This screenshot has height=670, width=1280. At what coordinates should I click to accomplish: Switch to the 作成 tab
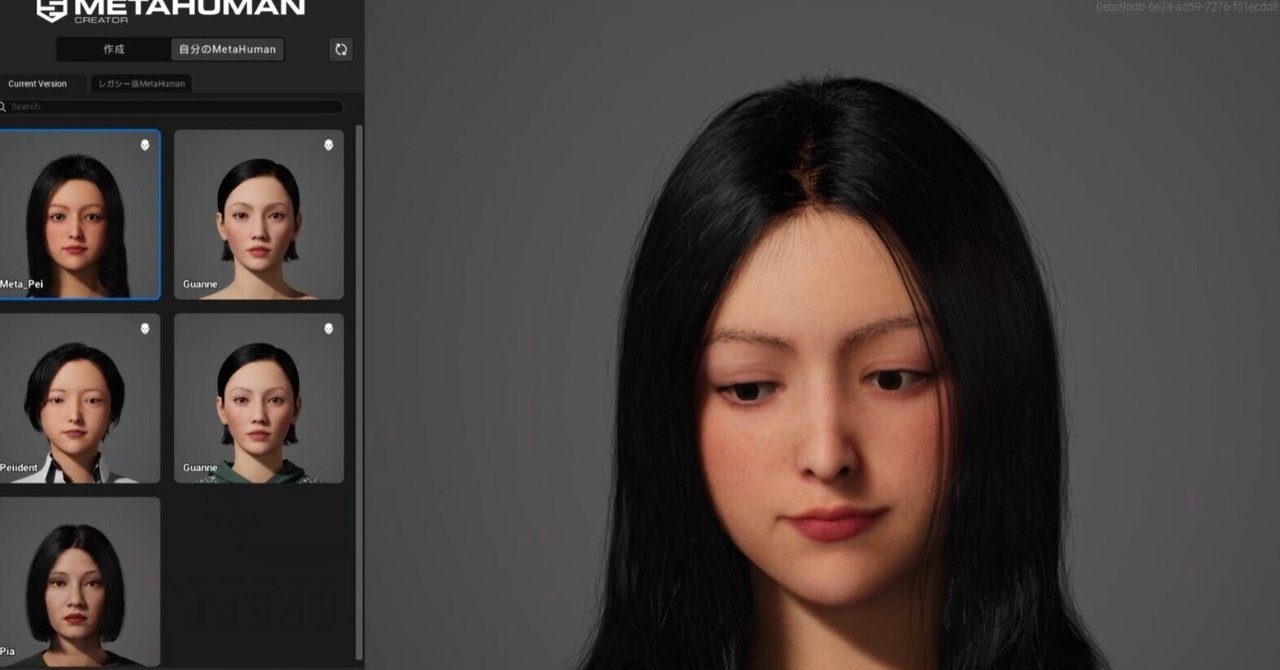113,49
